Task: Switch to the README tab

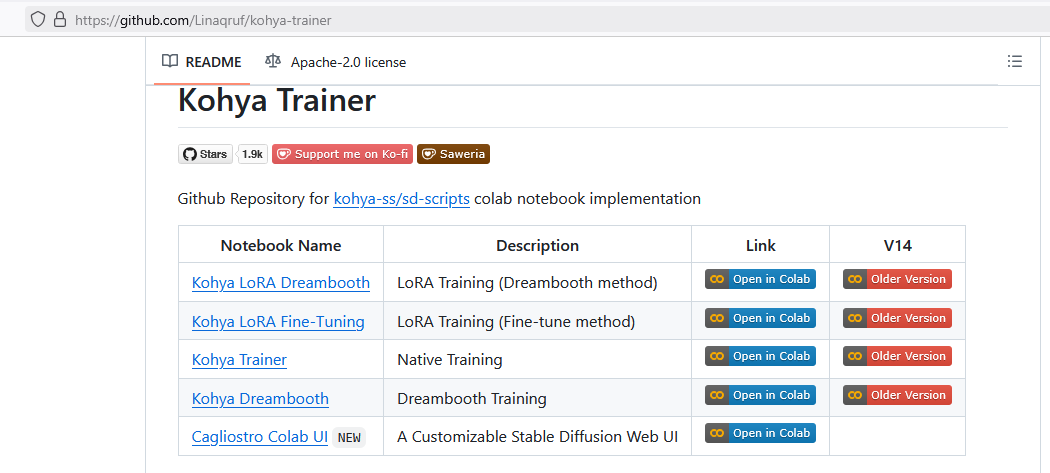Action: pos(202,62)
